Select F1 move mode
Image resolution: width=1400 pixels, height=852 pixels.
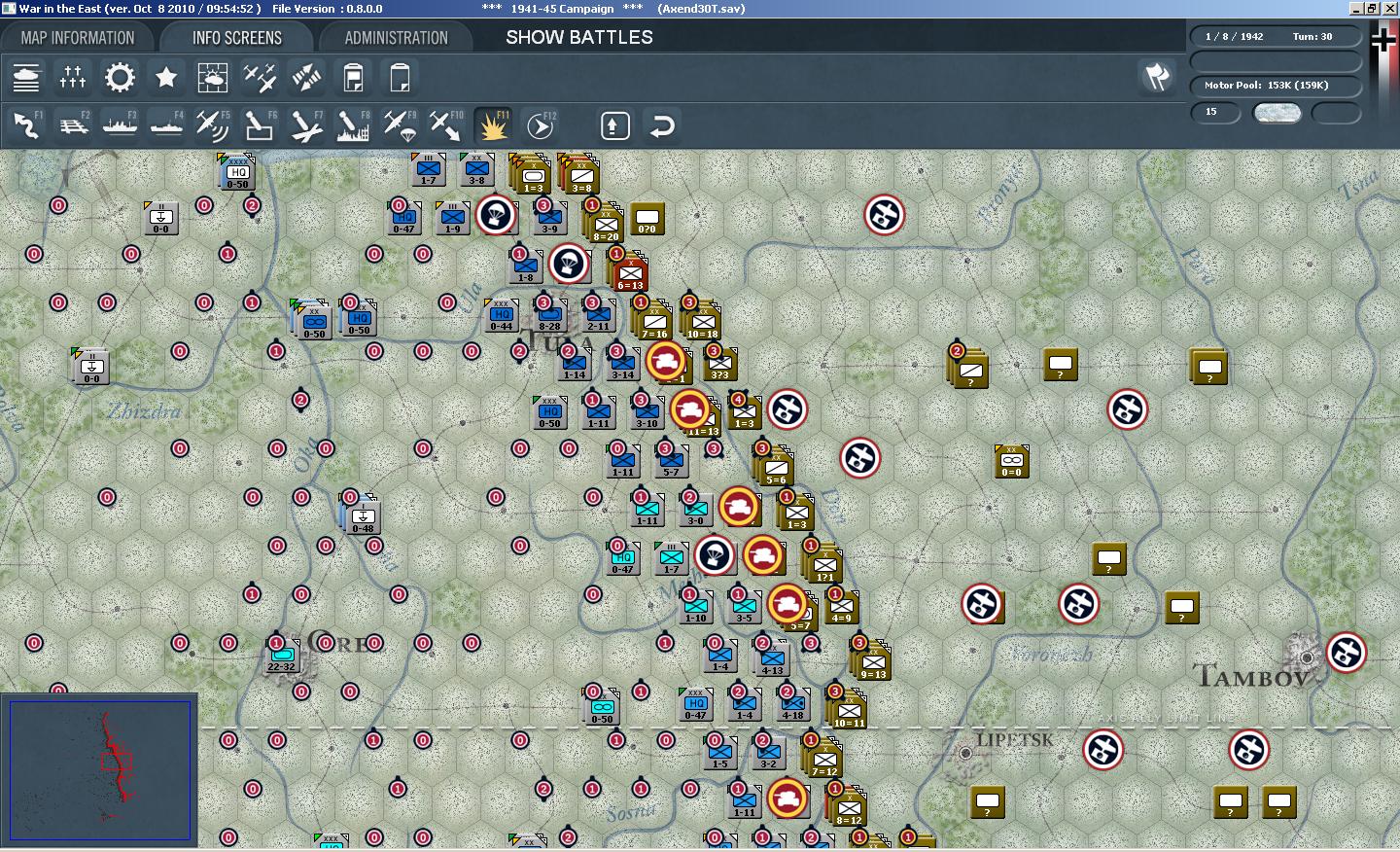pos(26,125)
